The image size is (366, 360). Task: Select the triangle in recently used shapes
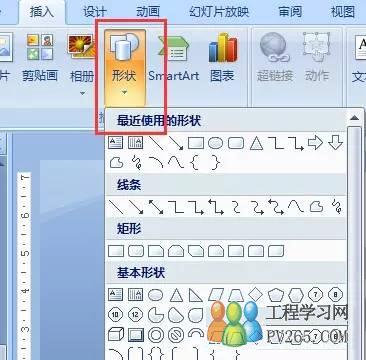(256, 143)
